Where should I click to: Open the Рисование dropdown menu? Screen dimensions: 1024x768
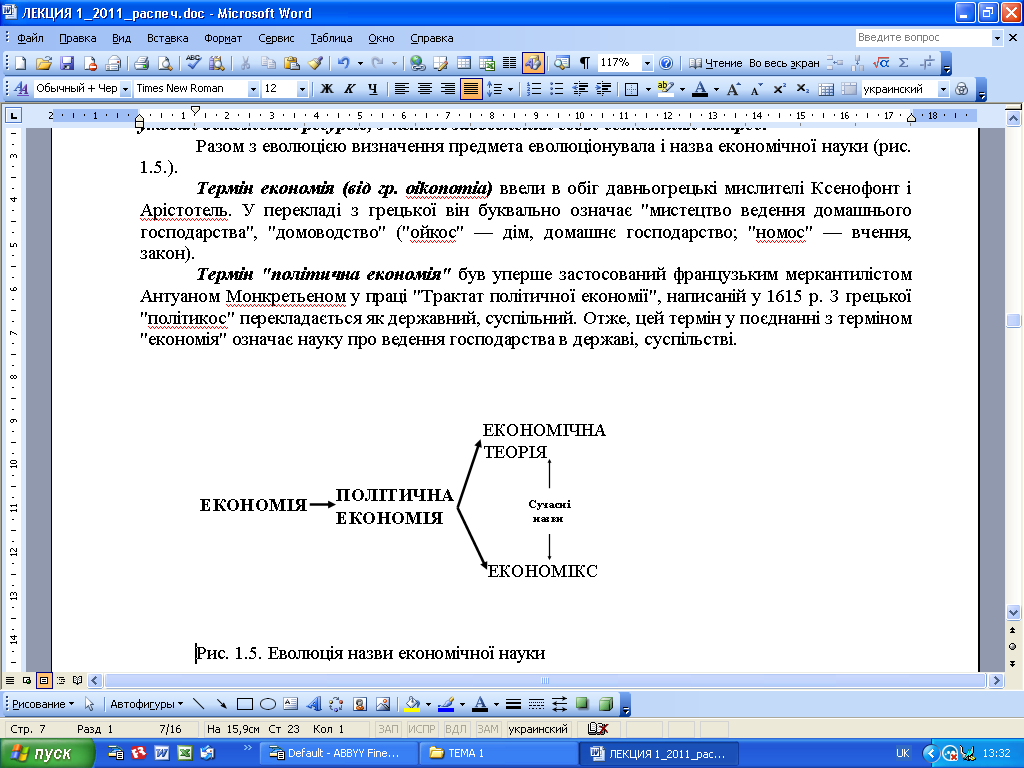[43, 704]
